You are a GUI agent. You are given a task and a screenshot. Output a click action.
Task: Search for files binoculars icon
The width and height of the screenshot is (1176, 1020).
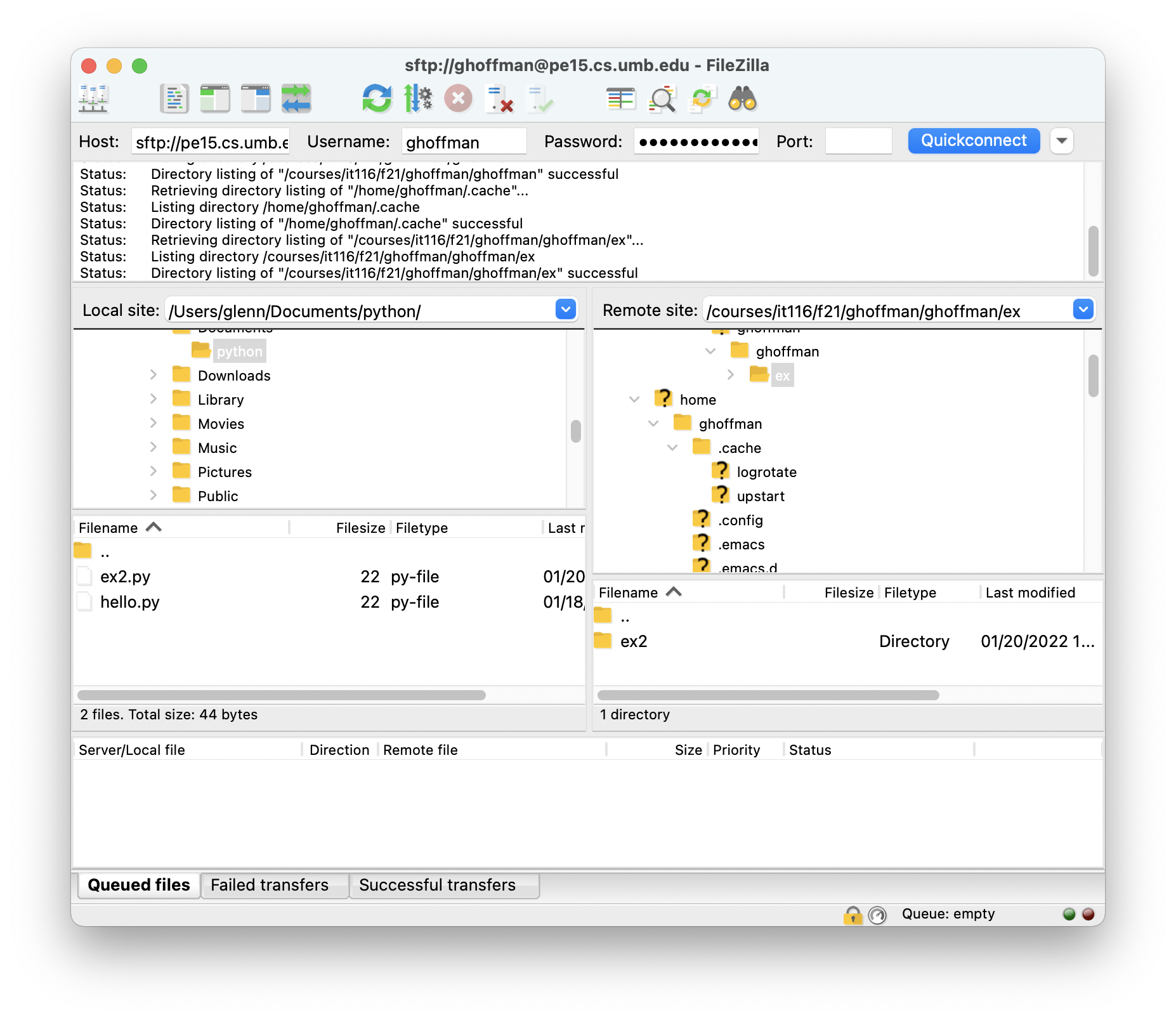pyautogui.click(x=743, y=99)
